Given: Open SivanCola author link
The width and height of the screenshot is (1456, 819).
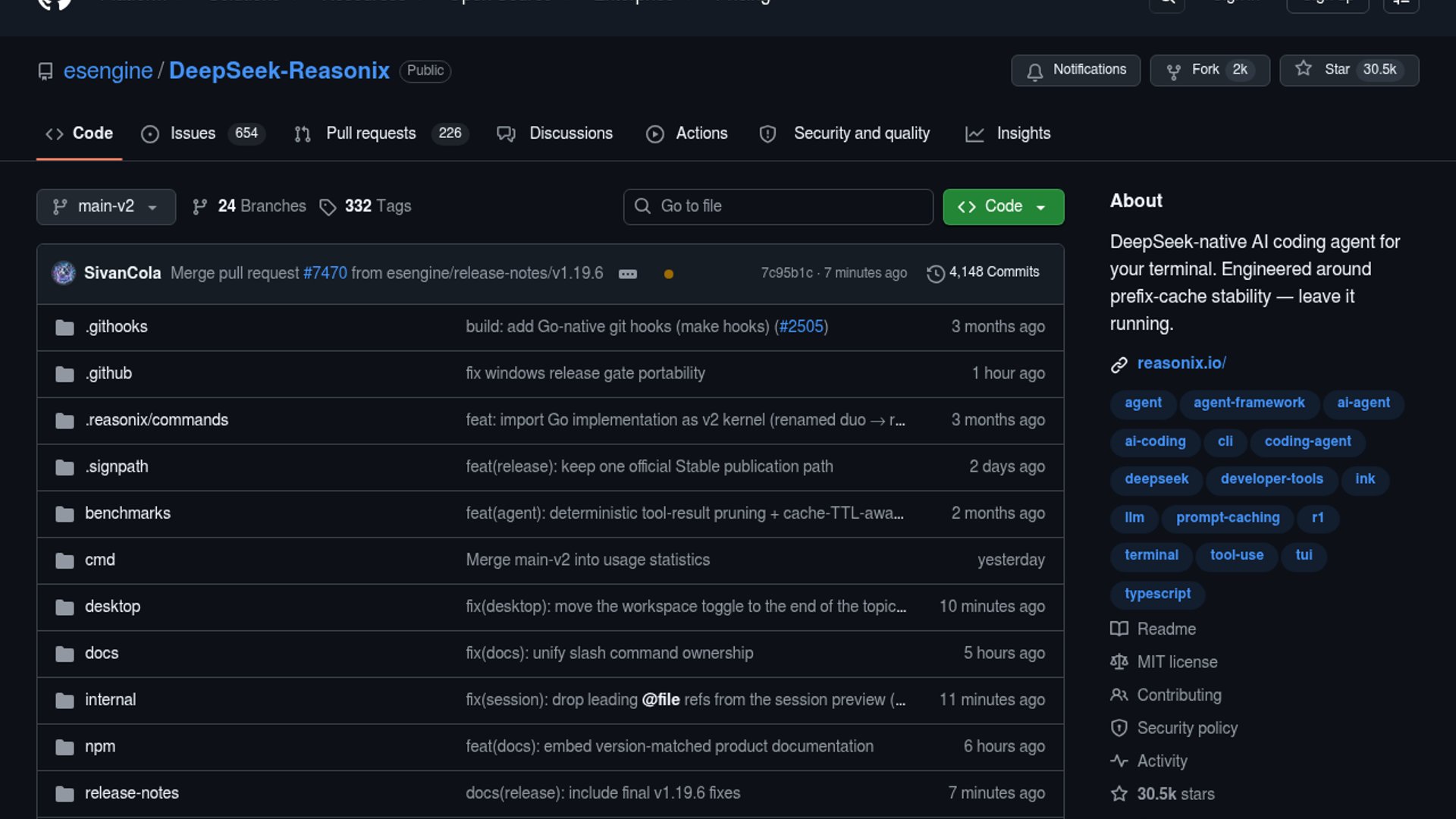Looking at the screenshot, I should (122, 273).
